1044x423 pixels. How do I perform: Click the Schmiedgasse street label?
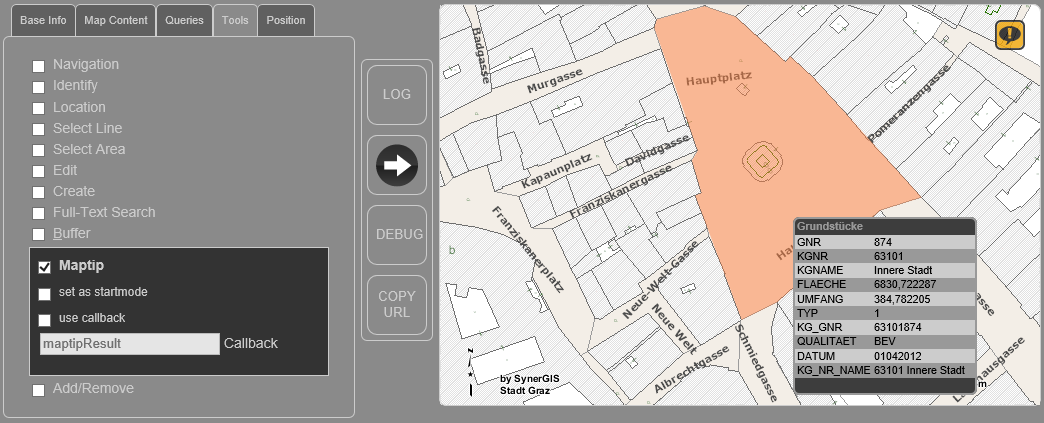[756, 362]
